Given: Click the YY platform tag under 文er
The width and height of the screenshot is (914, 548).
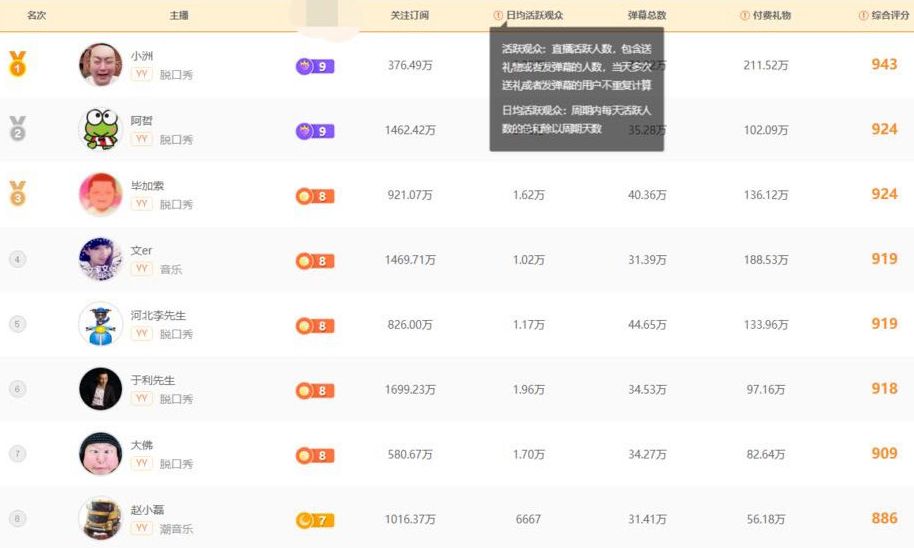Looking at the screenshot, I should pos(141,268).
